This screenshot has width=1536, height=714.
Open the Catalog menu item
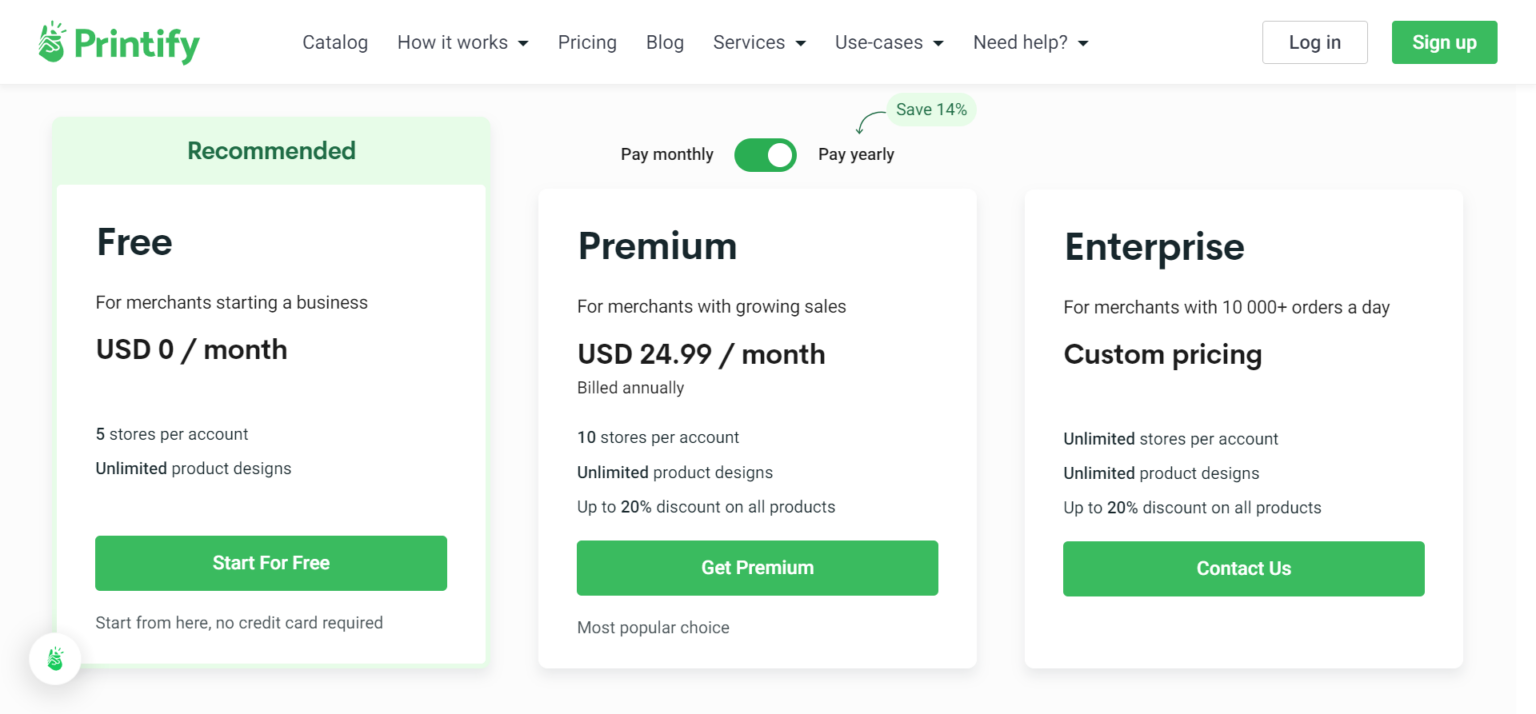coord(335,43)
